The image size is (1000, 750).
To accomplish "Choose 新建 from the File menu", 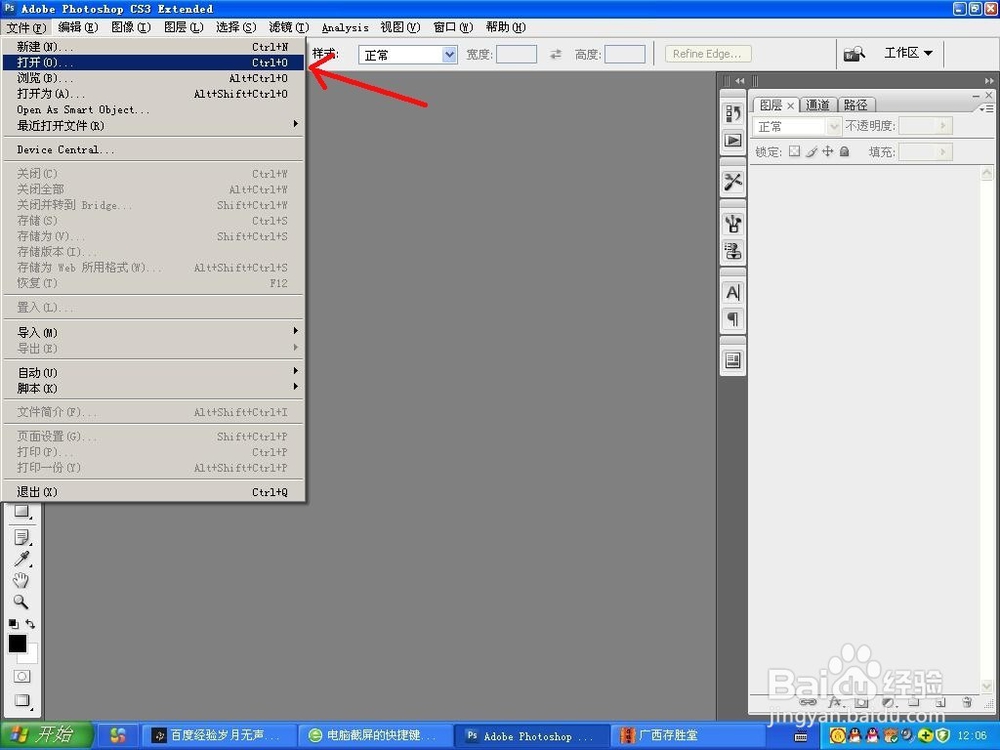I will click(x=153, y=47).
